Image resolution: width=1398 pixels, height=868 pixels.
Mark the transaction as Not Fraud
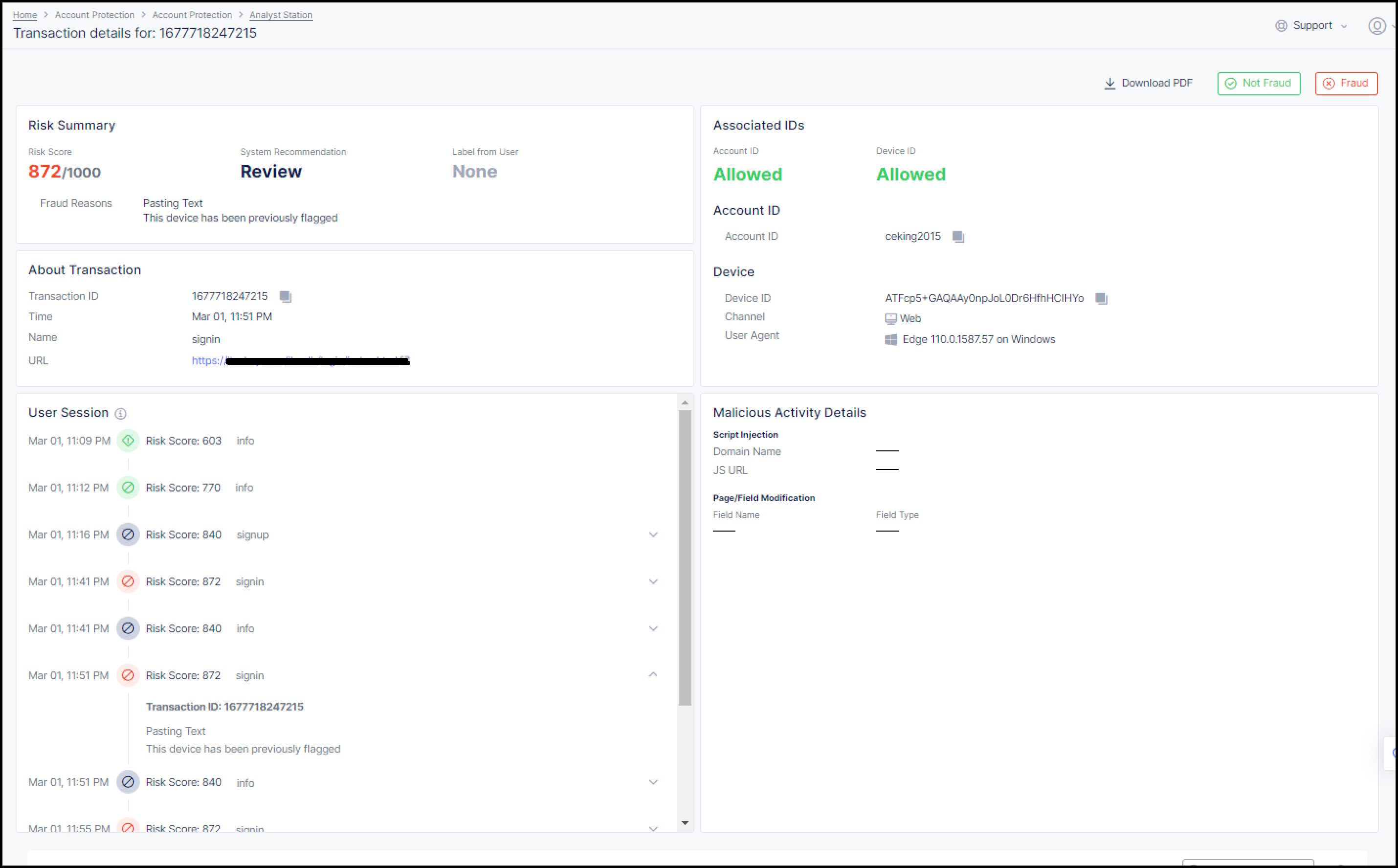[1258, 83]
